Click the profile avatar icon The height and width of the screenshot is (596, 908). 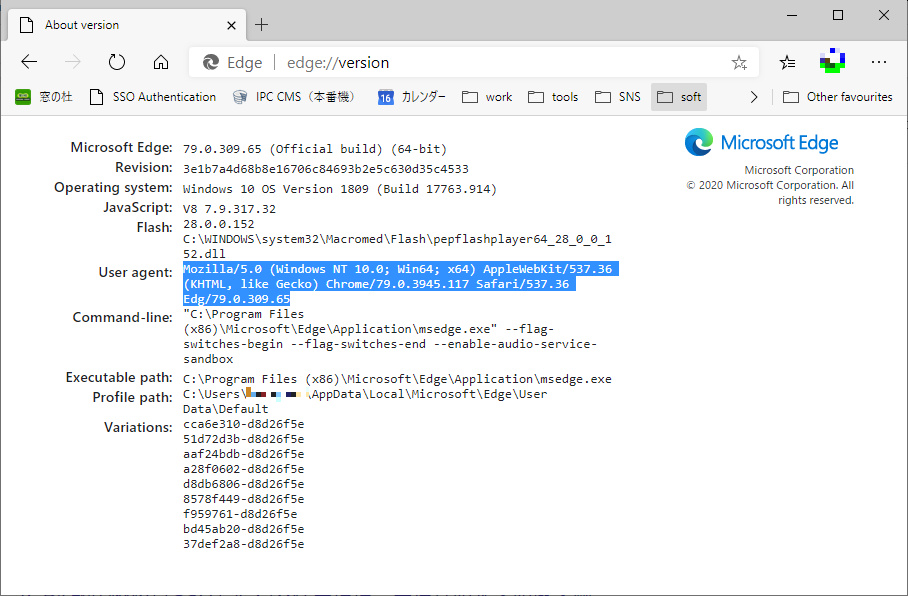[x=832, y=62]
